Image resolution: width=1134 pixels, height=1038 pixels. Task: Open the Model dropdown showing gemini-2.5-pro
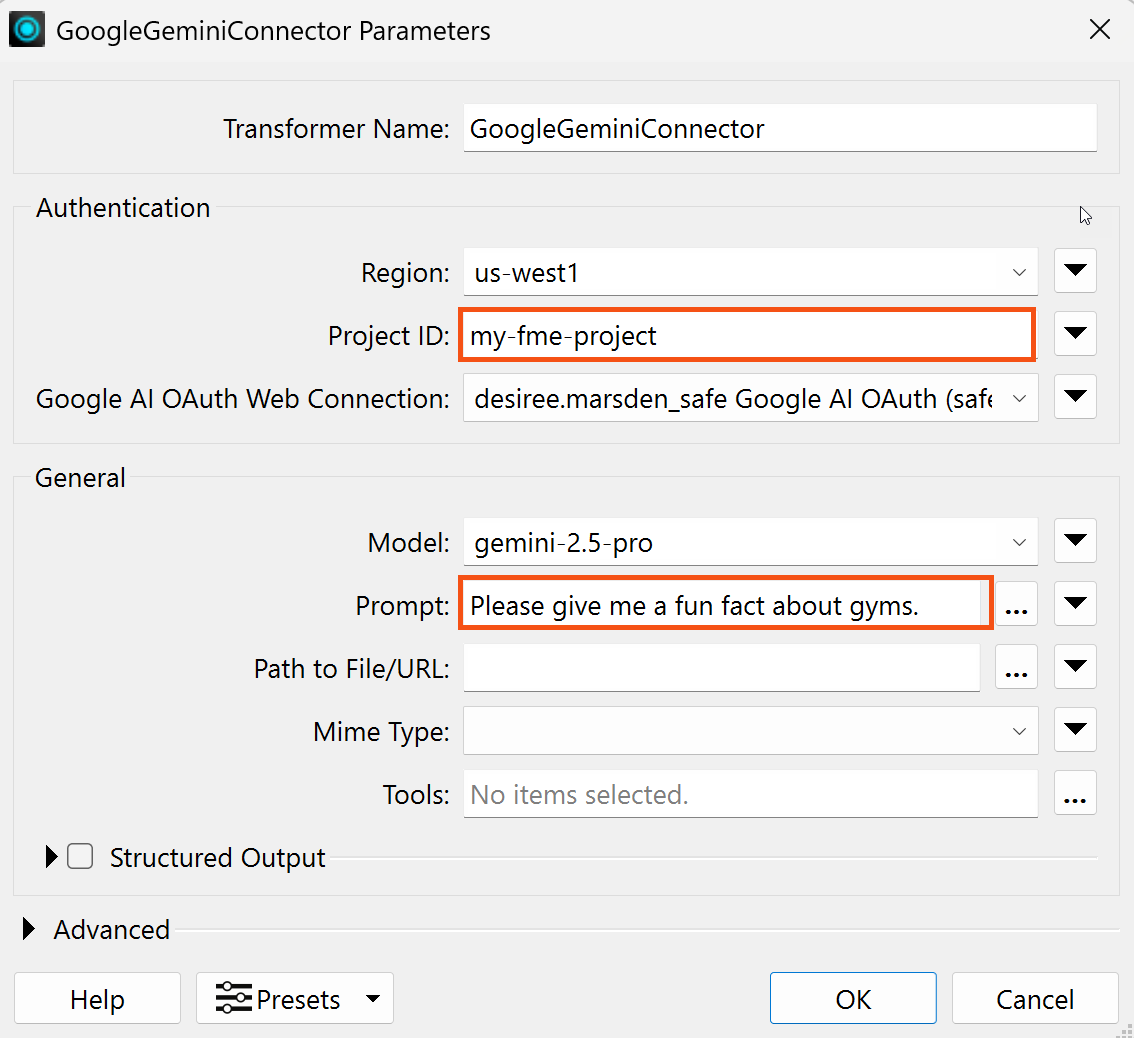751,542
